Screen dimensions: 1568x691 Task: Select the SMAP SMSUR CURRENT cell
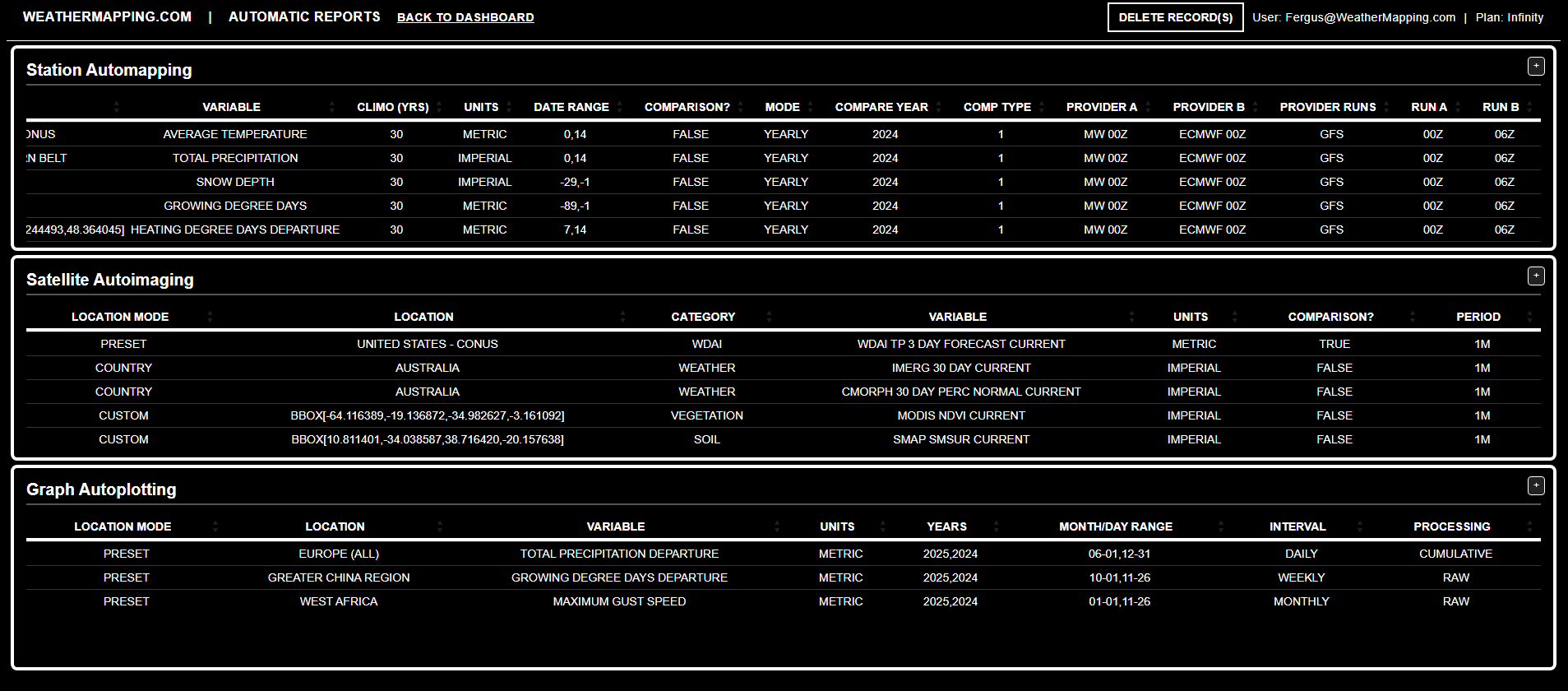coord(961,439)
